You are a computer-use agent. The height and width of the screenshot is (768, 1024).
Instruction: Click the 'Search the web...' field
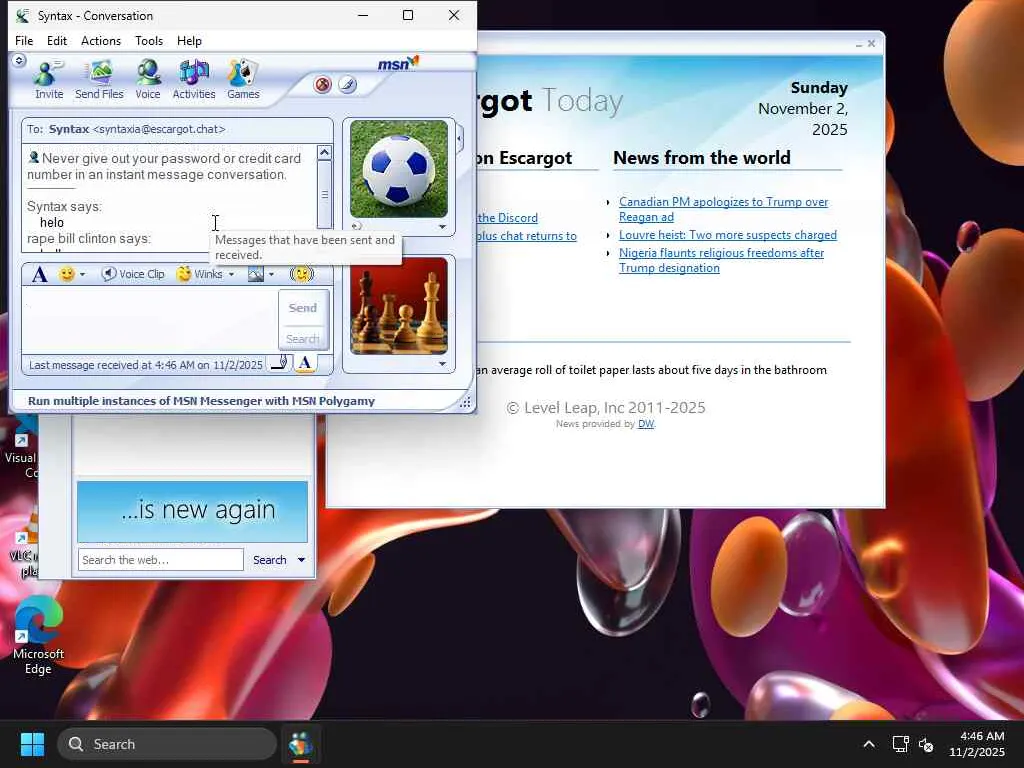pos(161,560)
